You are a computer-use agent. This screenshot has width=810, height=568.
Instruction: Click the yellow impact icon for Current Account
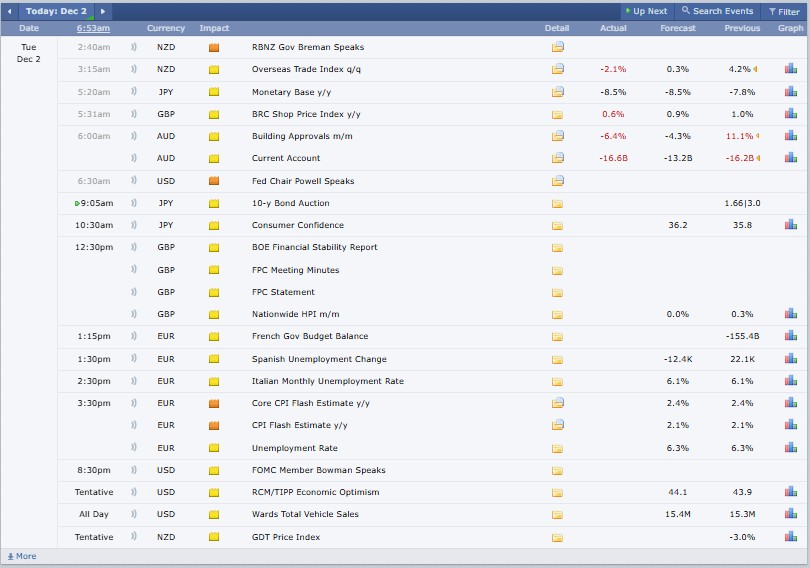coord(214,158)
